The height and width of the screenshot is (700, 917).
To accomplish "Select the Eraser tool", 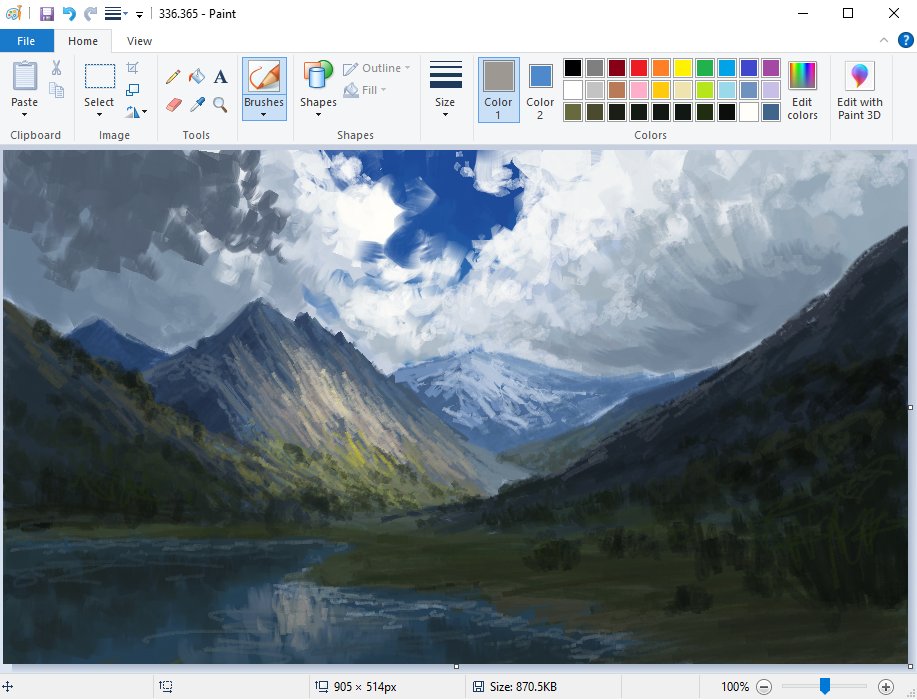I will 174,105.
